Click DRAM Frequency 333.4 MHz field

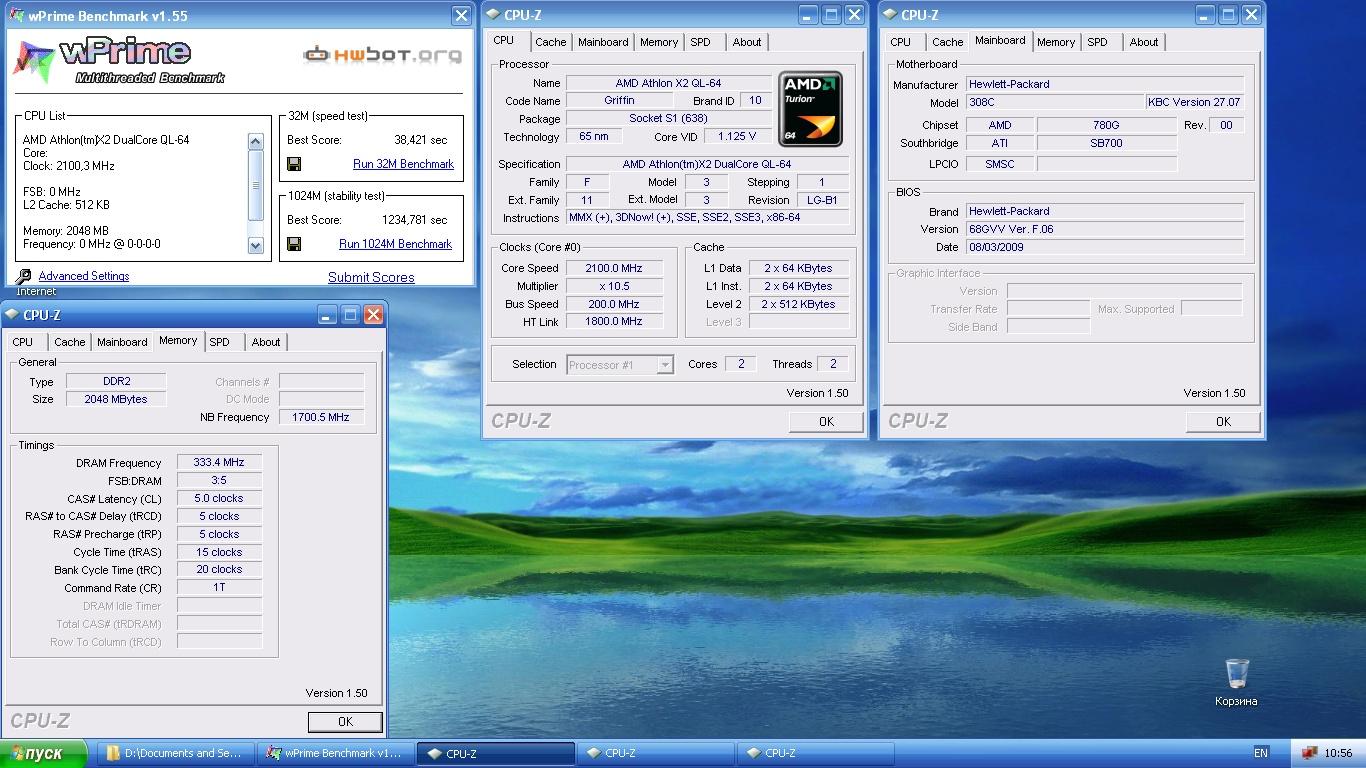(x=219, y=463)
